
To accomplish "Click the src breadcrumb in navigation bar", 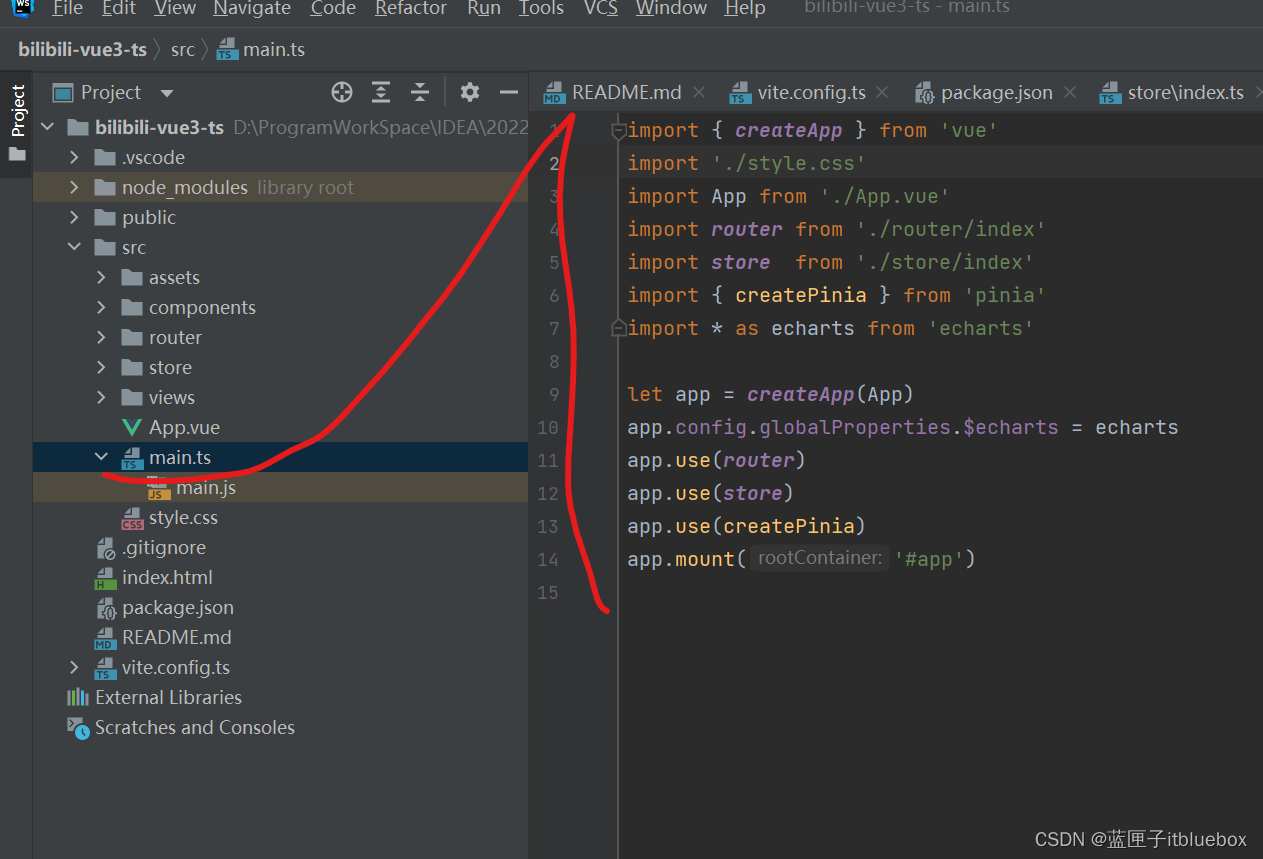I will click(x=182, y=49).
